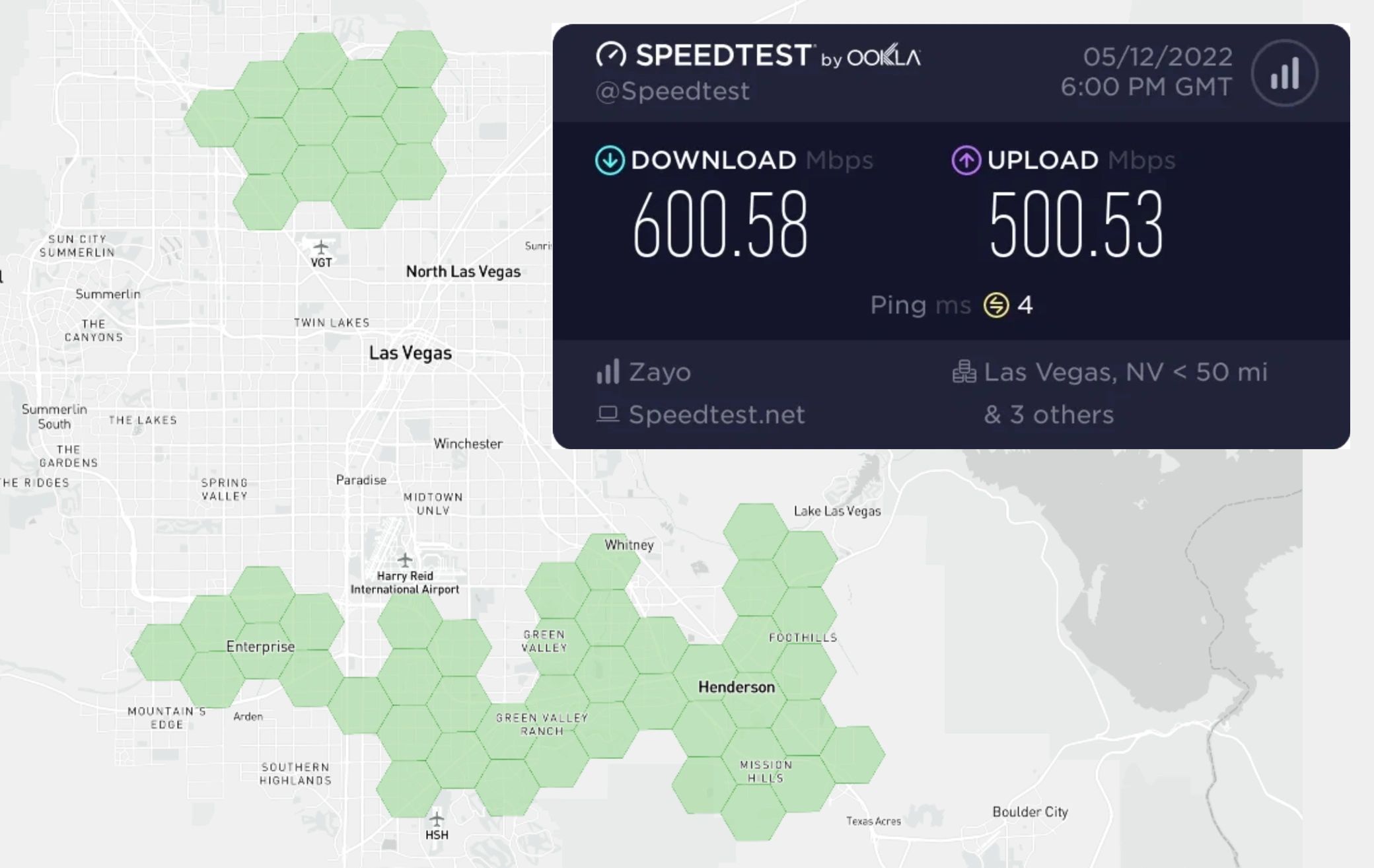The width and height of the screenshot is (1374, 868).
Task: Click the bar-chart icon beside Zayo
Action: pos(608,372)
